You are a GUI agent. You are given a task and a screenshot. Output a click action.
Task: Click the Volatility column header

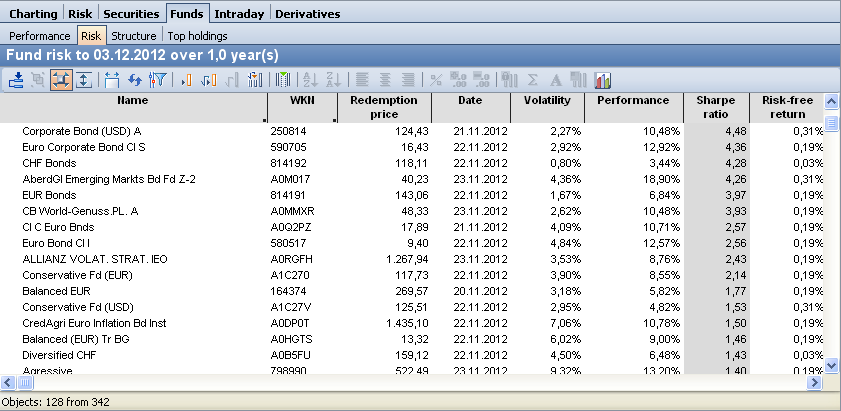546,101
